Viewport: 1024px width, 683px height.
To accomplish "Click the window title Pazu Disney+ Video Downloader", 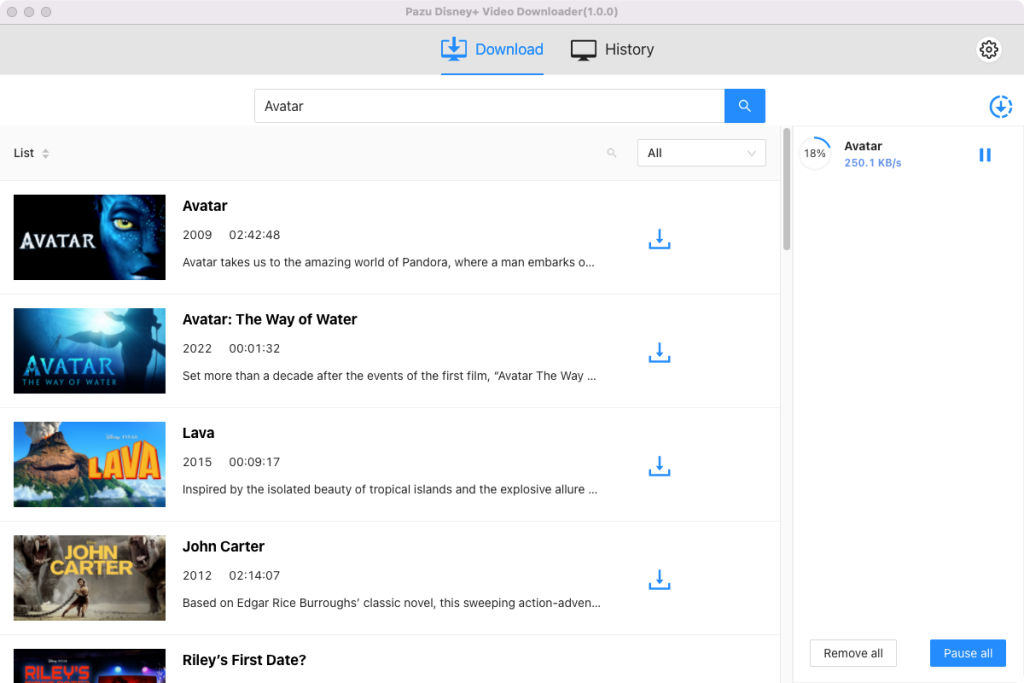I will point(511,12).
